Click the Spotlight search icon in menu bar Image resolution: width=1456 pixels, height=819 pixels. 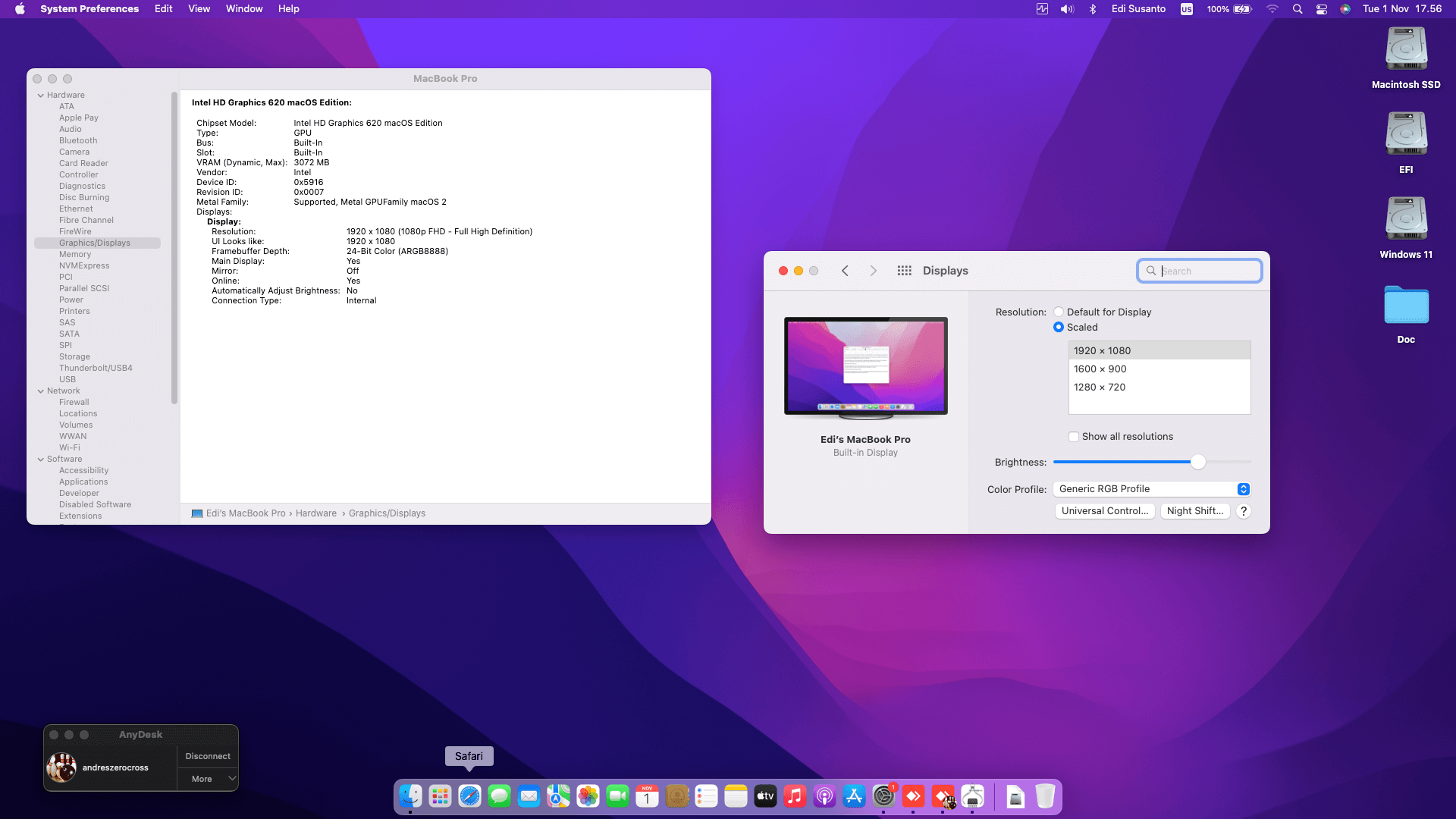click(1298, 9)
